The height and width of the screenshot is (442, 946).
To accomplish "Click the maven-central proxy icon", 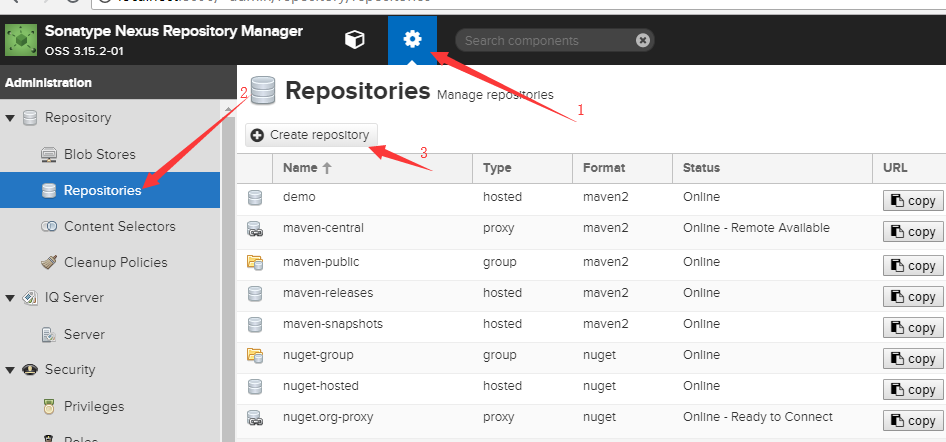I will 255,229.
